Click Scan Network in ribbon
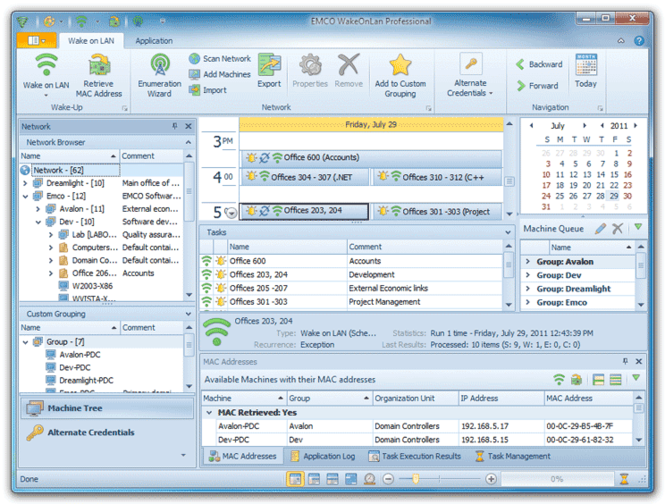 [220, 59]
